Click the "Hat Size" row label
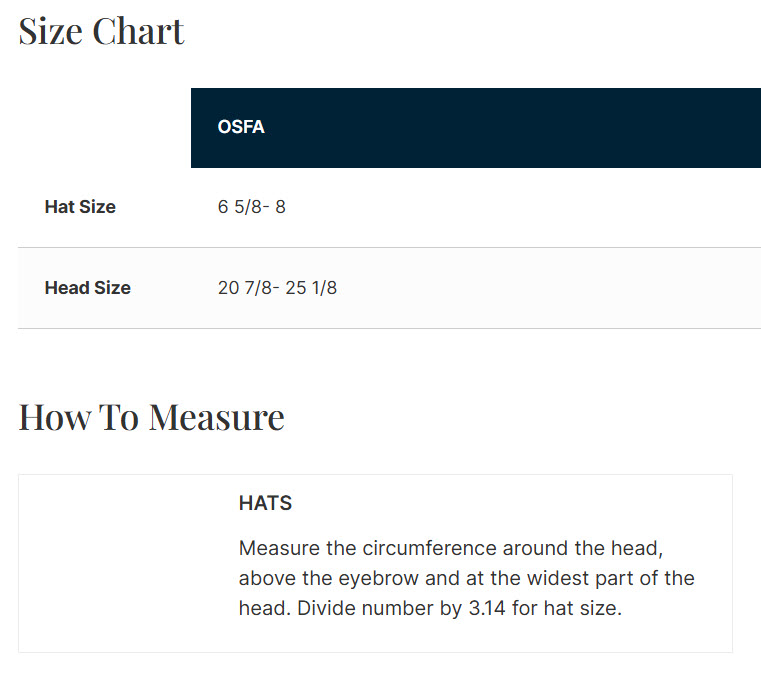Viewport: 761px width, 681px height. [x=80, y=207]
